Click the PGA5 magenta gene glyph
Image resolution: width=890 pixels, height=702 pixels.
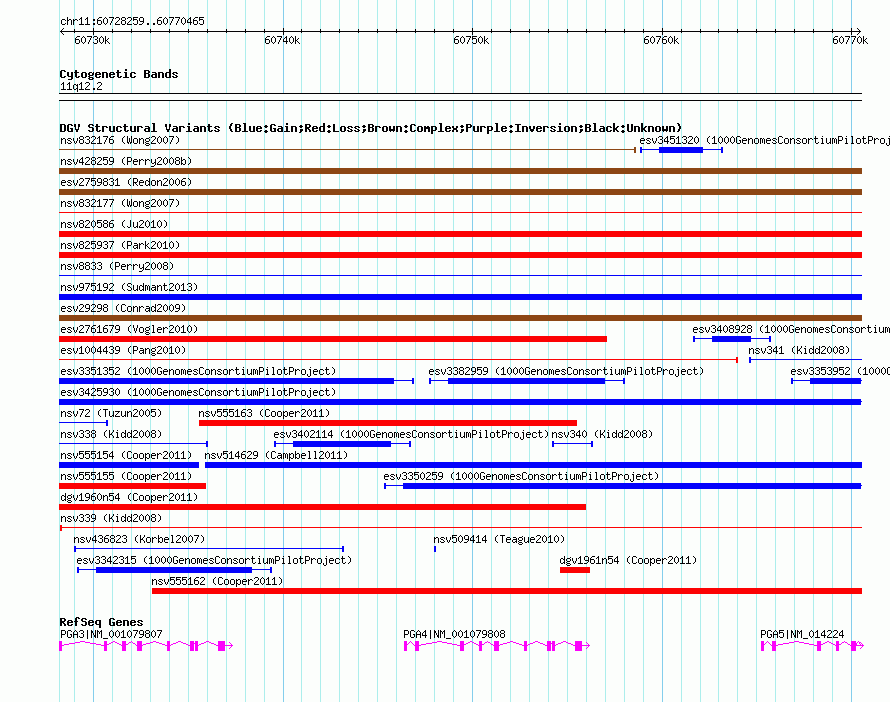812,646
